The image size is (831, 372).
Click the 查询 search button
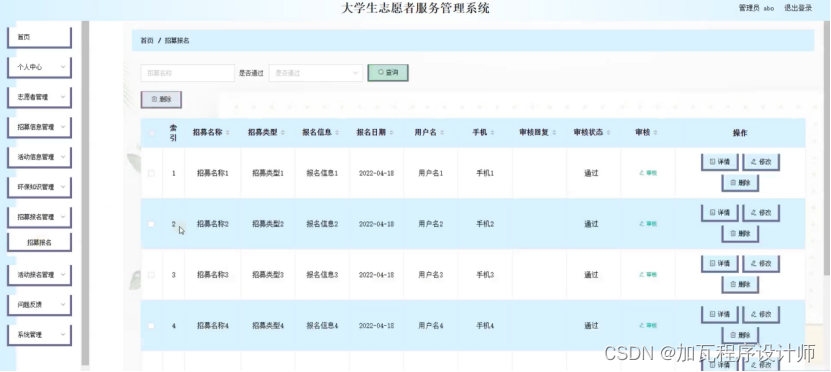coord(388,73)
